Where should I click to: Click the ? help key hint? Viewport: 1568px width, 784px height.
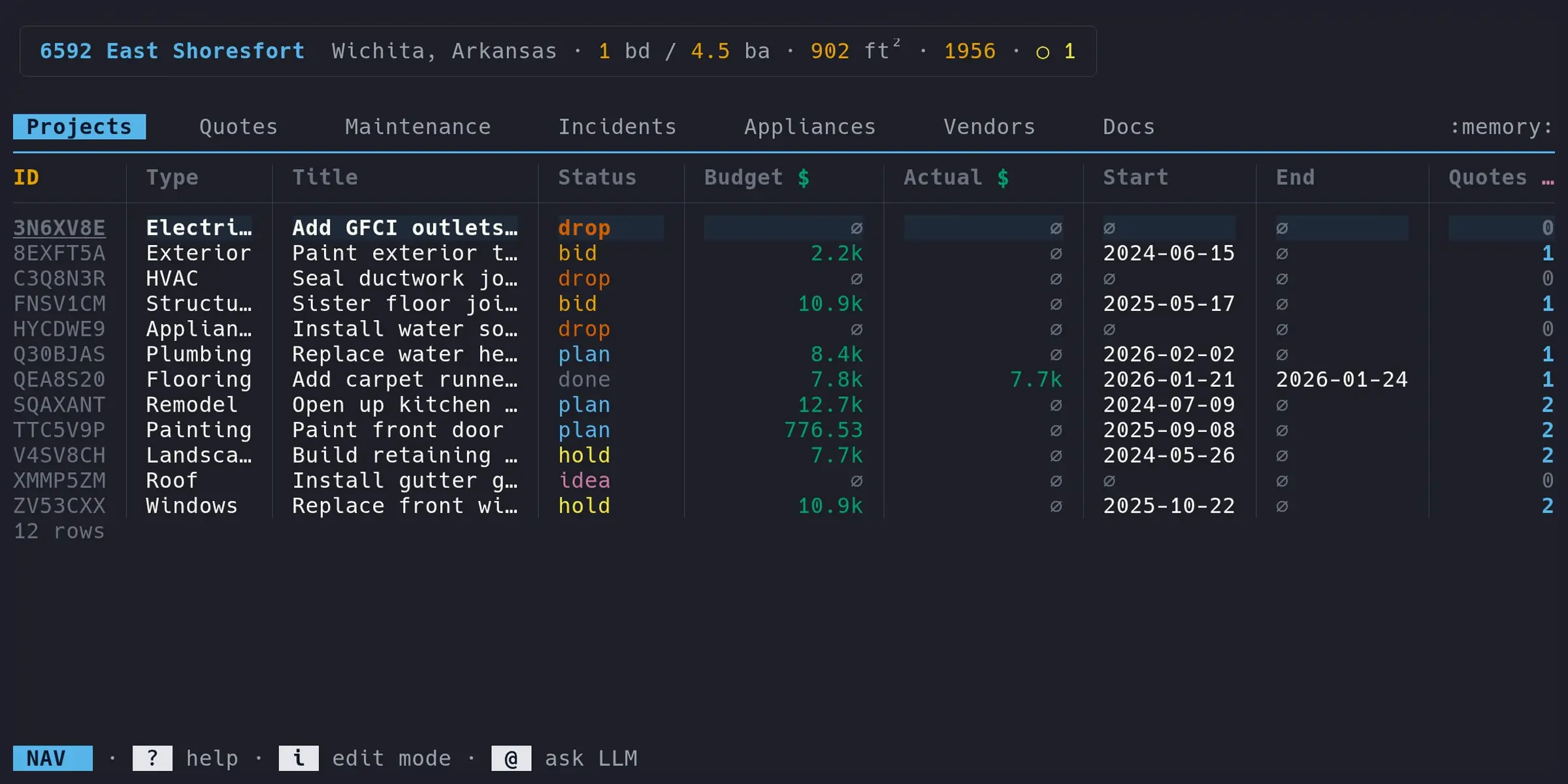click(x=152, y=759)
